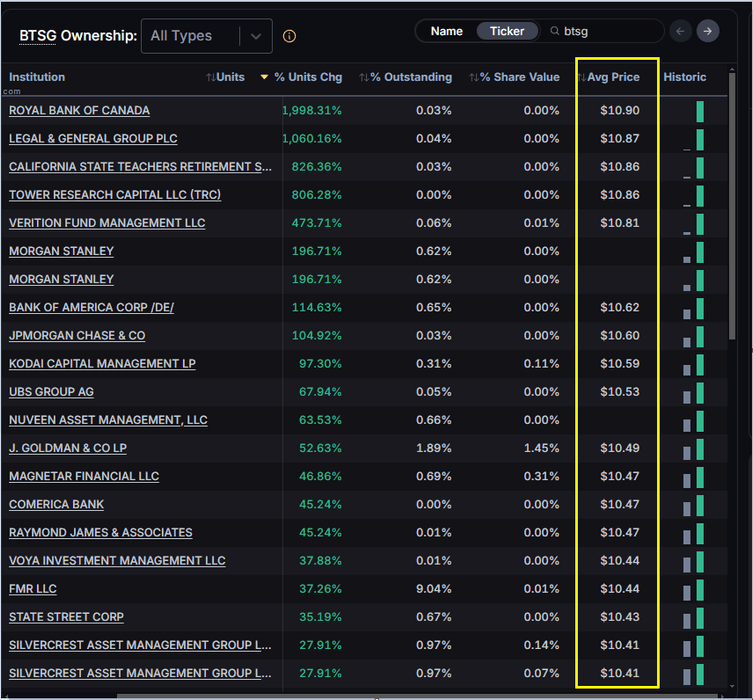Switch search mode to Name
Viewport: 753px width, 700px height.
(446, 31)
